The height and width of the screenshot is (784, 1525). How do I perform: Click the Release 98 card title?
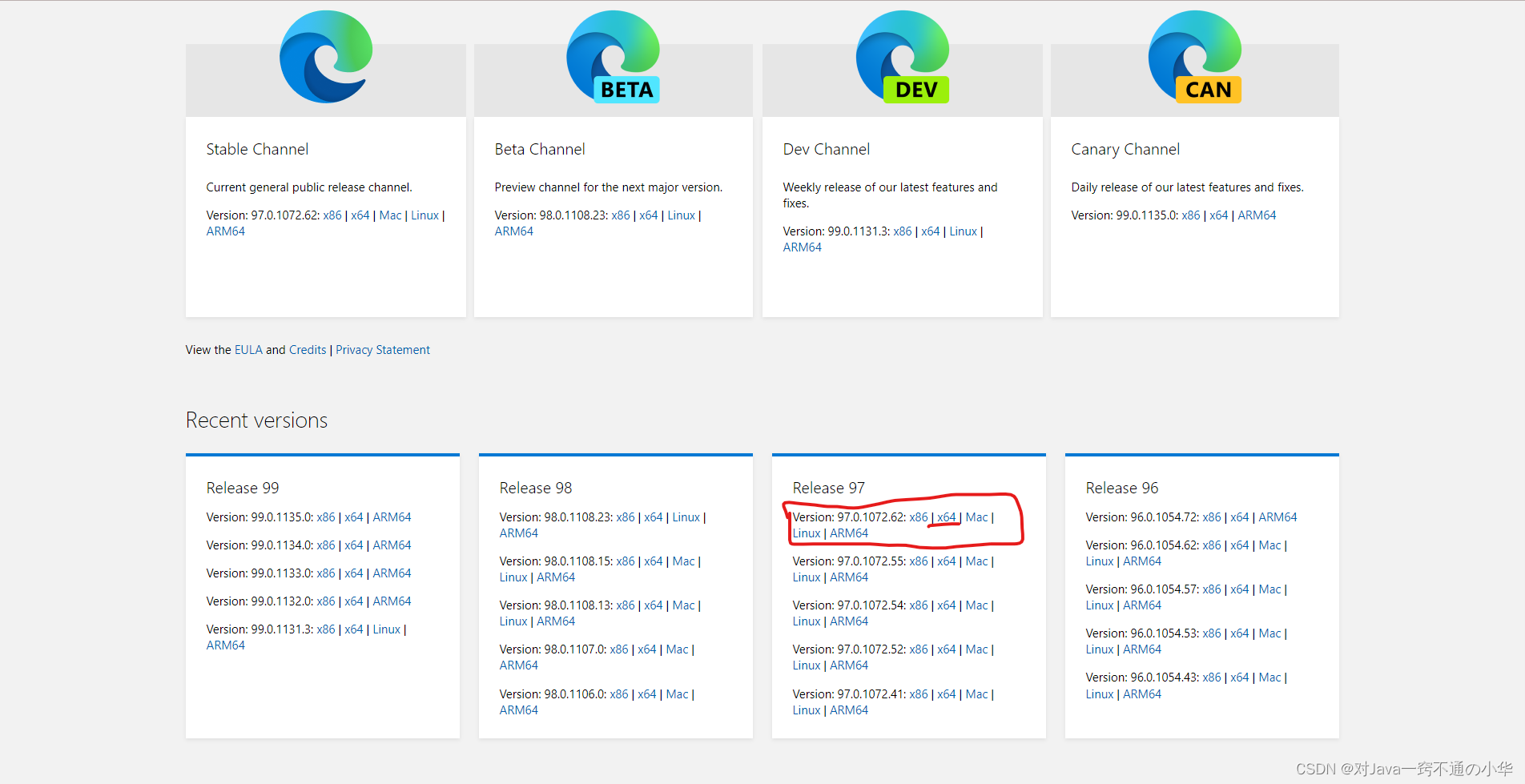536,488
